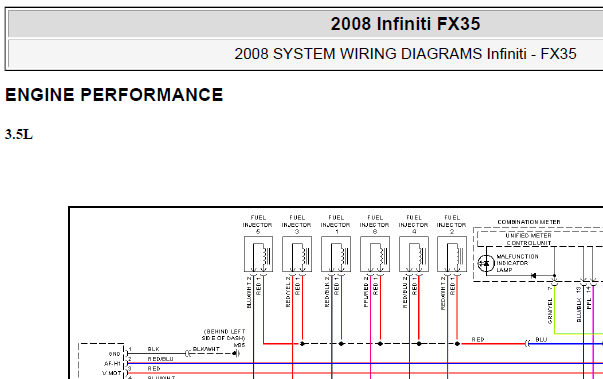Click the 'RED/BLU' wire label at pin 2
The image size is (603, 379).
point(160,359)
